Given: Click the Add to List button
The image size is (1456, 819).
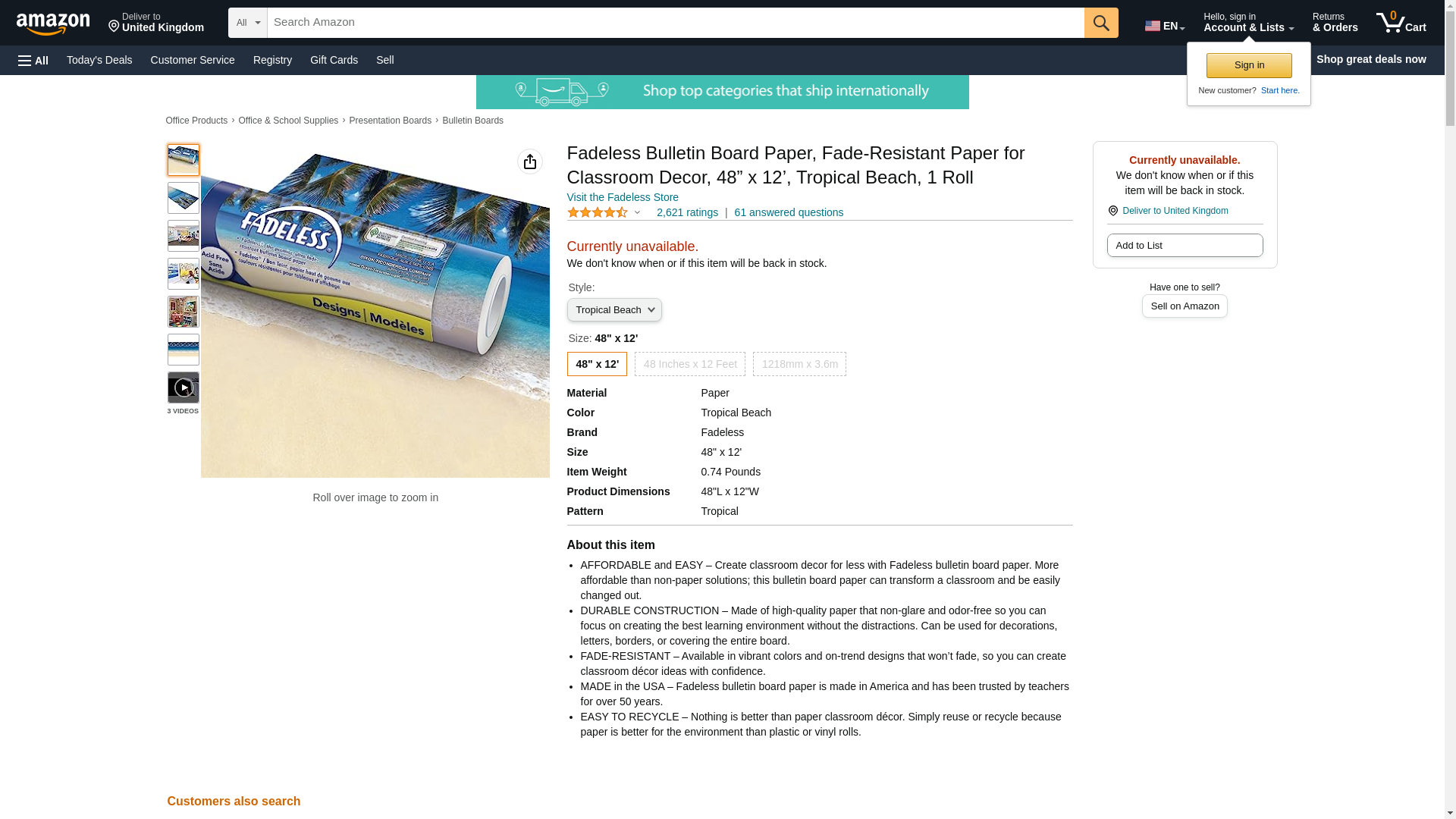Looking at the screenshot, I should [1185, 245].
